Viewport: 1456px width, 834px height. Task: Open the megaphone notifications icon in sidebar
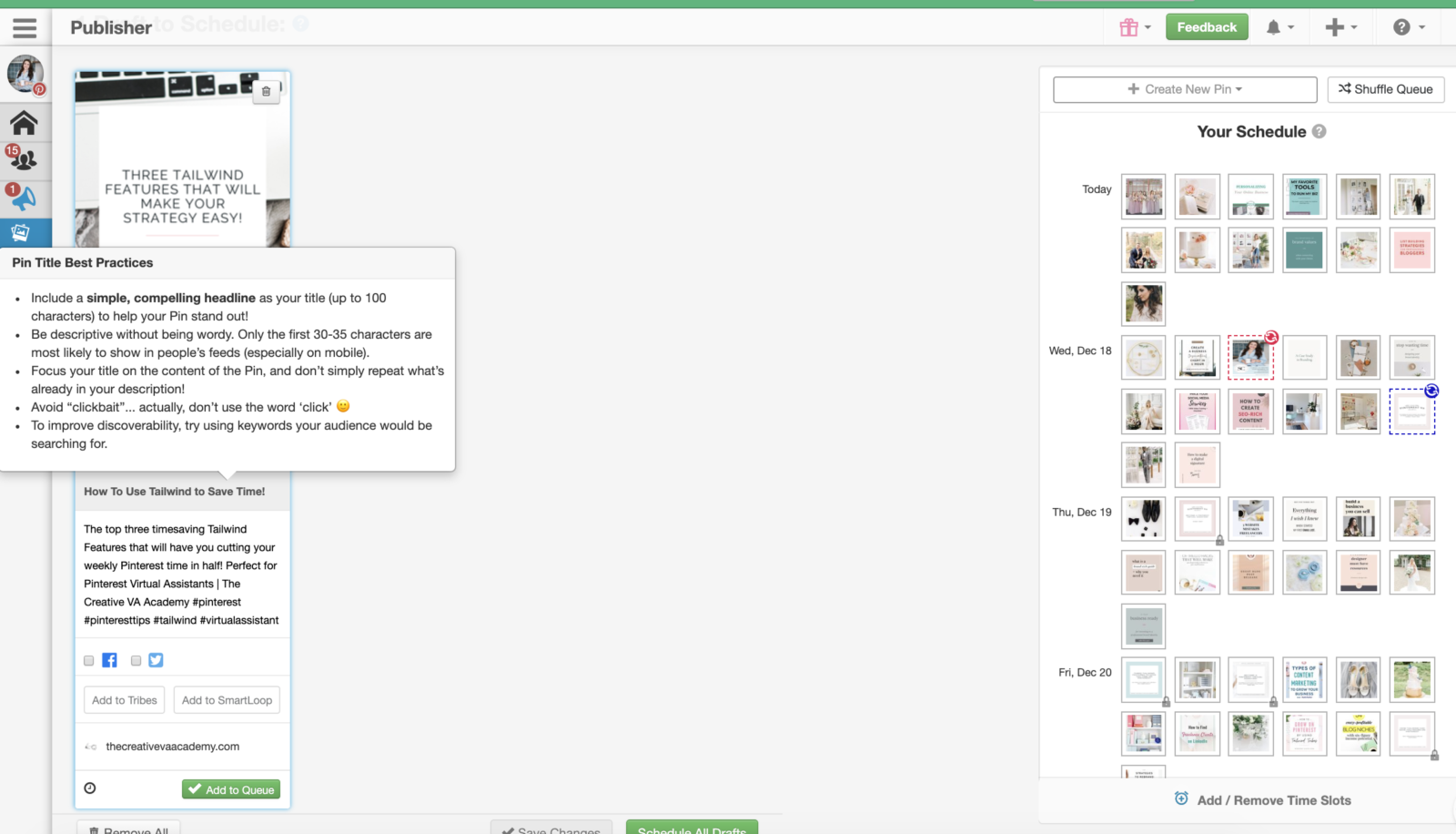tap(23, 197)
